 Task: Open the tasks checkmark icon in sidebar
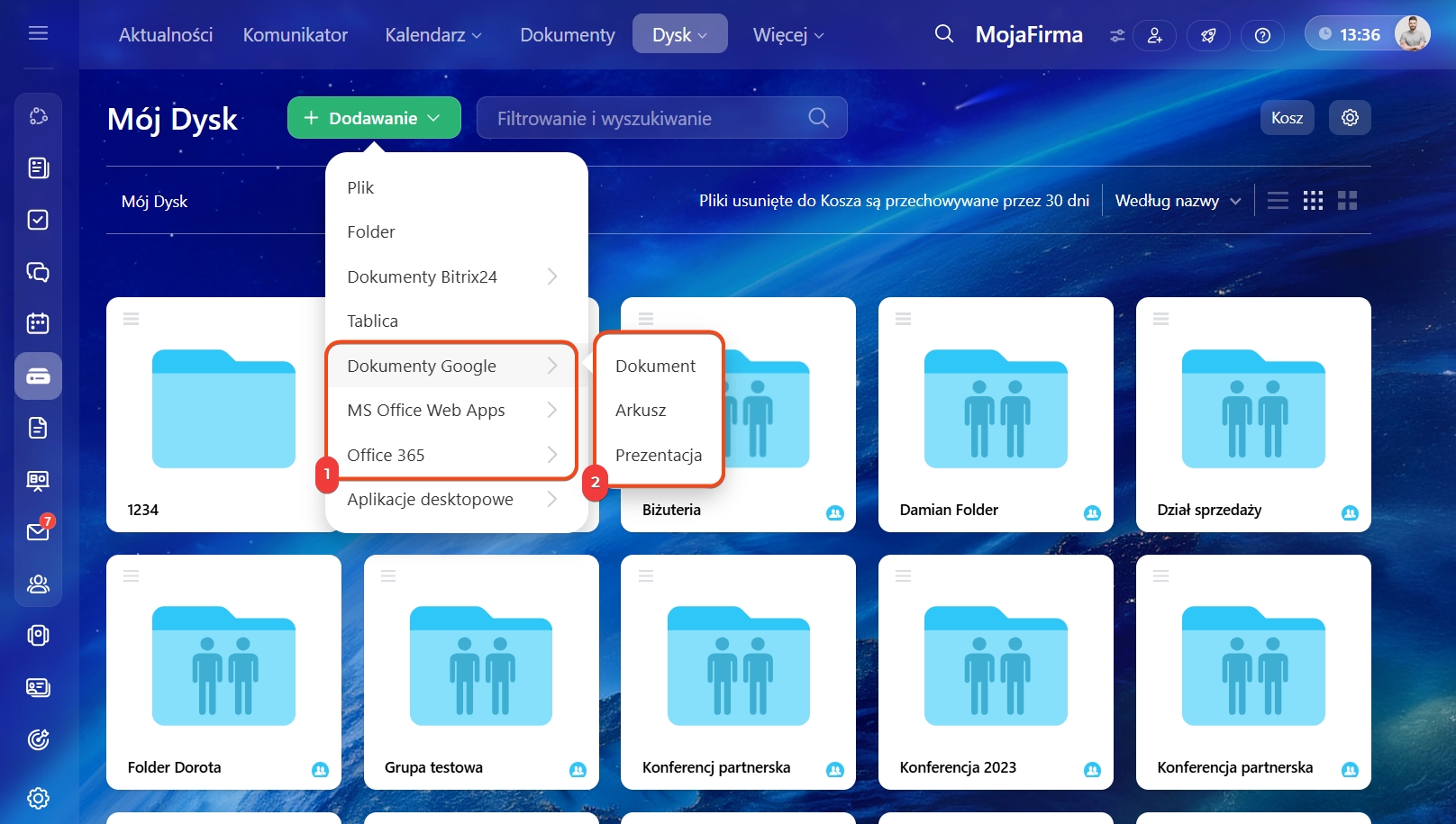pyautogui.click(x=38, y=220)
